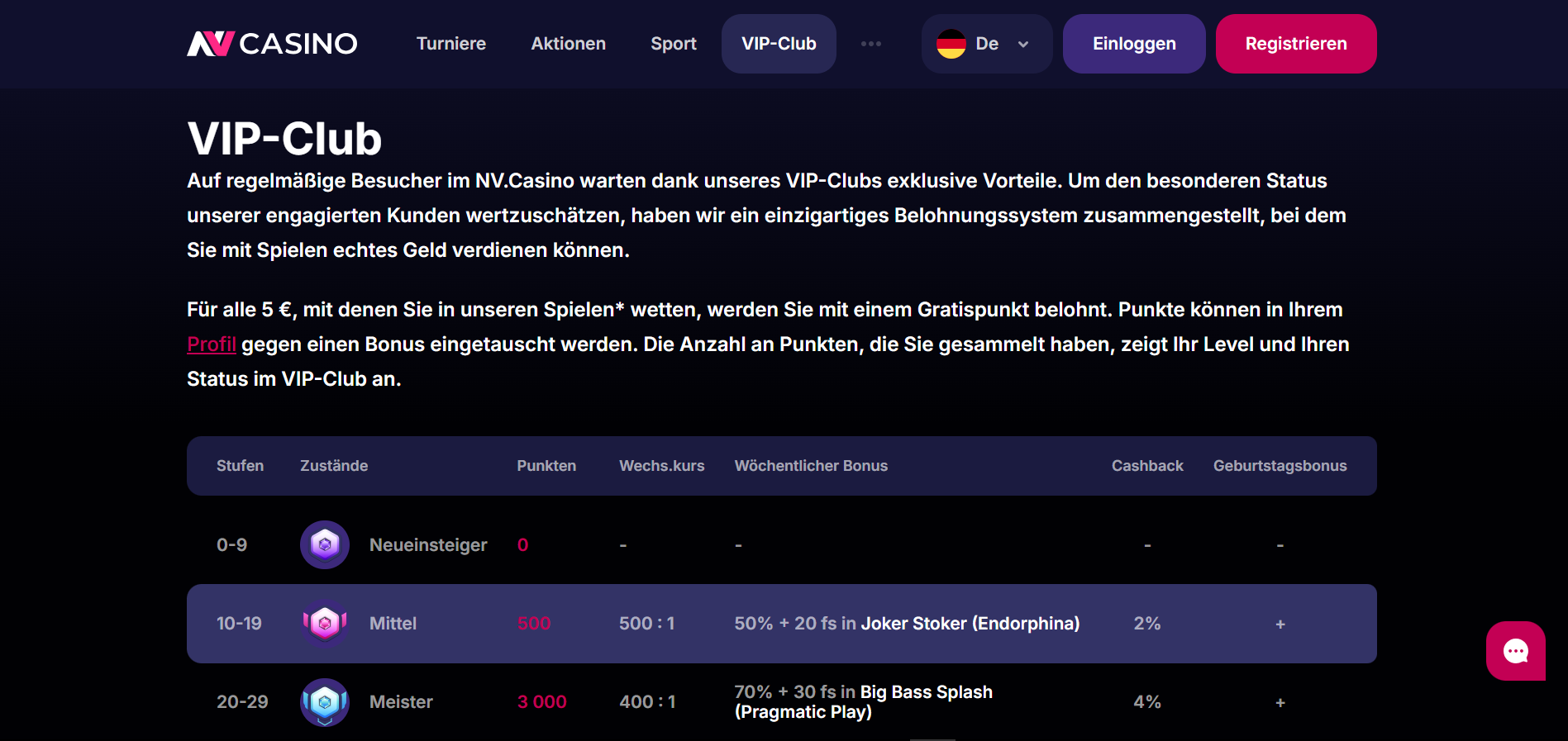Open the live chat support bubble

(x=1515, y=651)
